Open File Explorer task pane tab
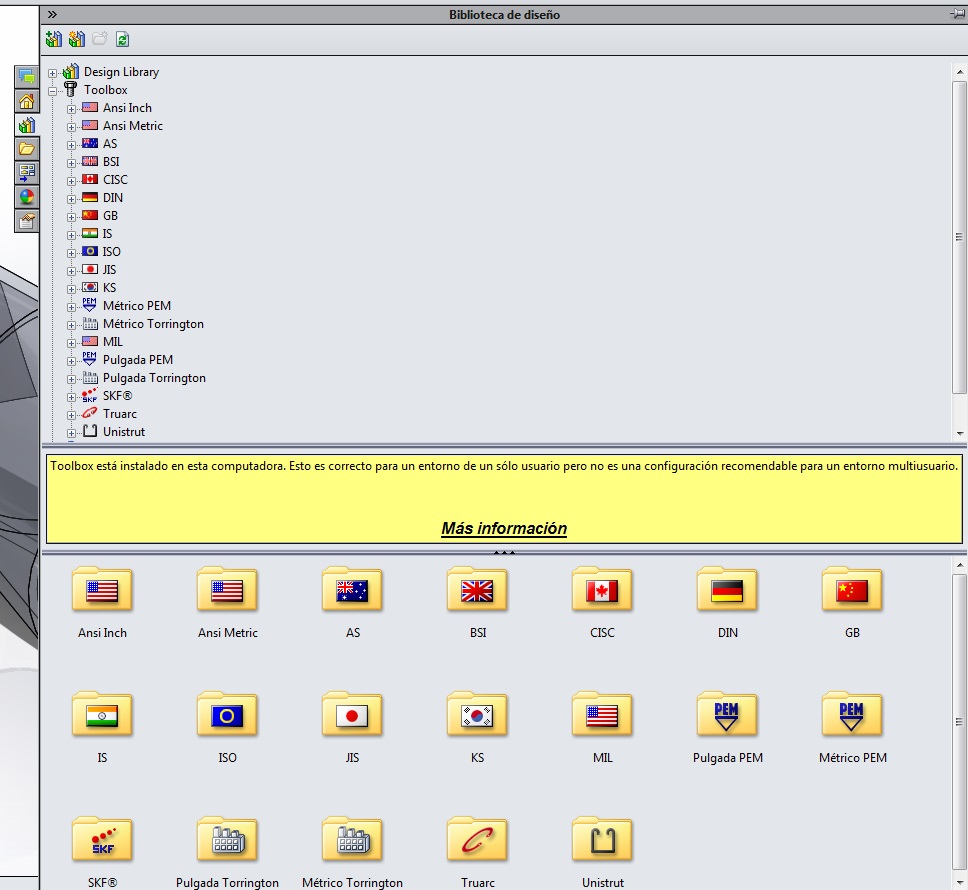The image size is (968, 890). click(27, 149)
